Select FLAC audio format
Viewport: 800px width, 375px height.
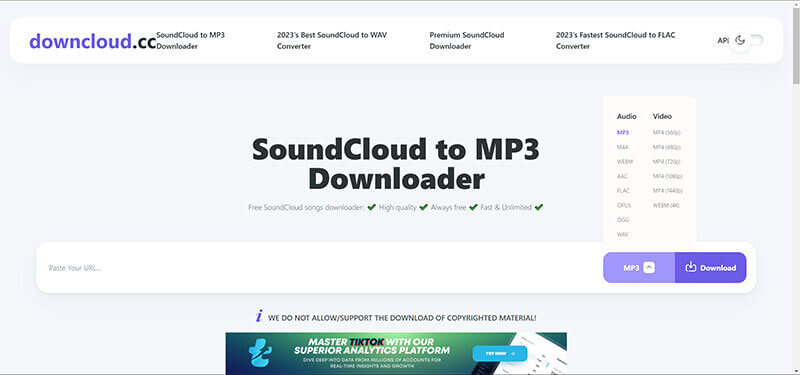(623, 191)
